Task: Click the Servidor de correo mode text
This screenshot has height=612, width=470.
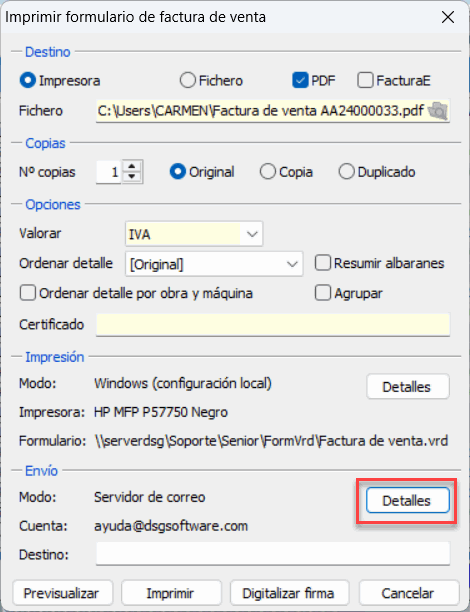Action: coord(150,497)
